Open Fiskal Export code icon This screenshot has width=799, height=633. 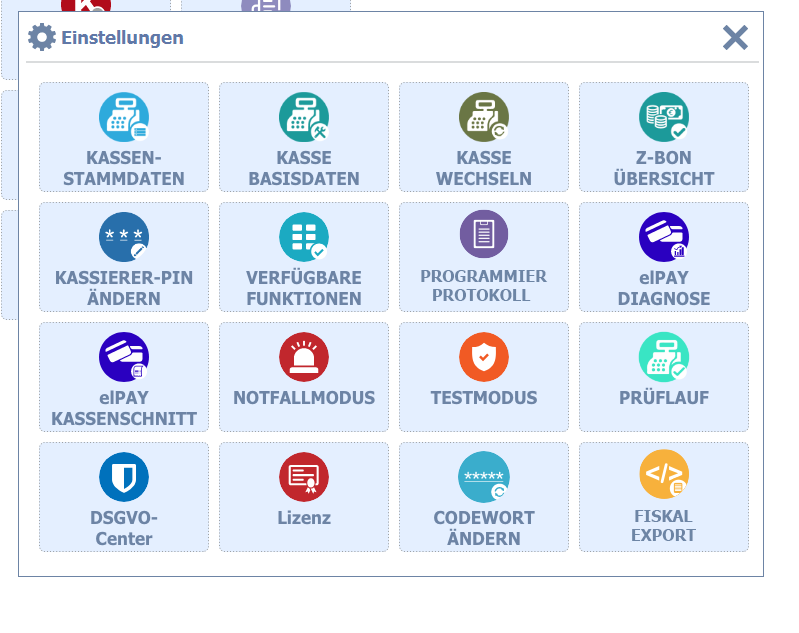[x=664, y=475]
